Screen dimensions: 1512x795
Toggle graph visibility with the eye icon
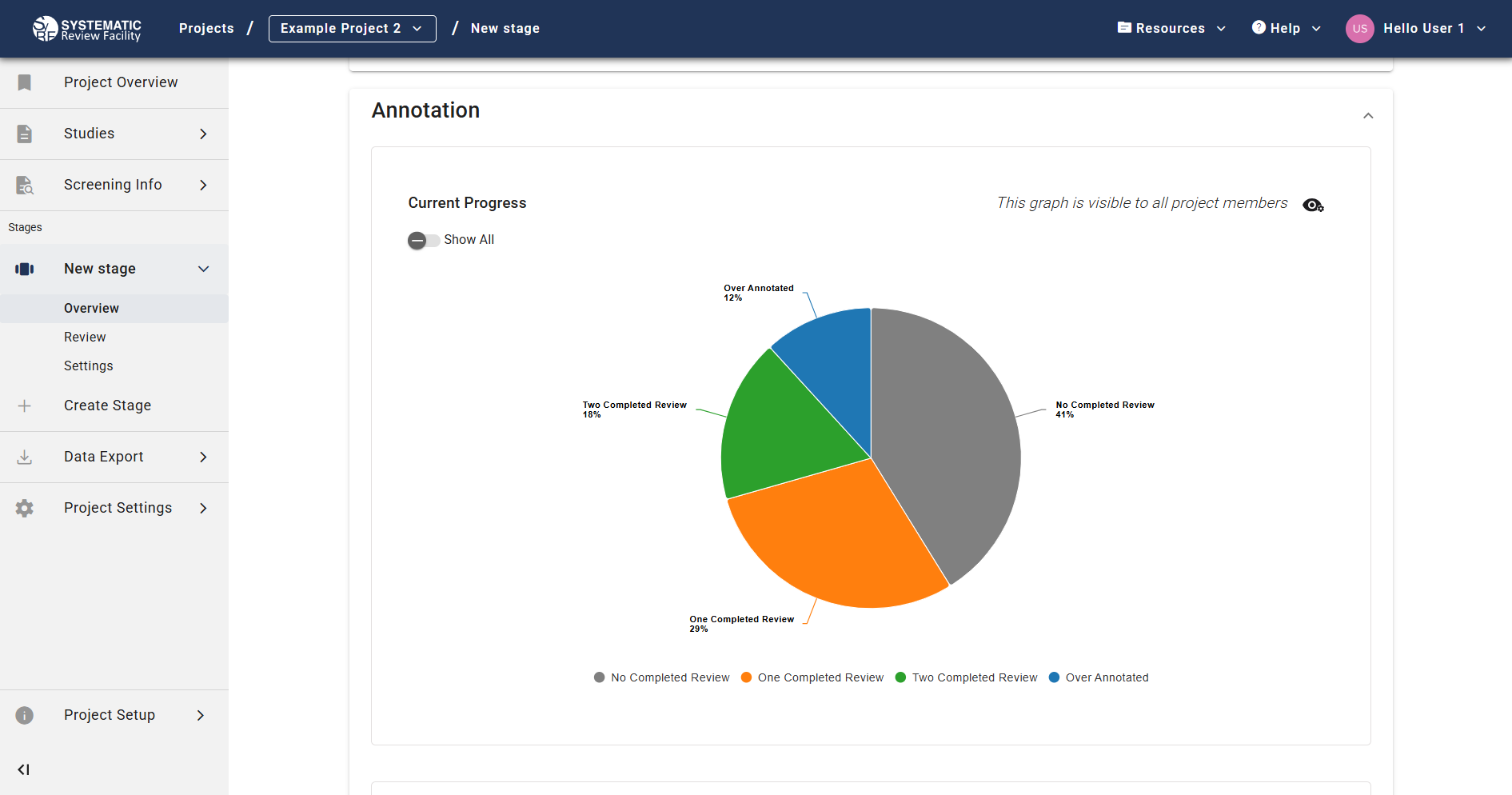pos(1313,206)
